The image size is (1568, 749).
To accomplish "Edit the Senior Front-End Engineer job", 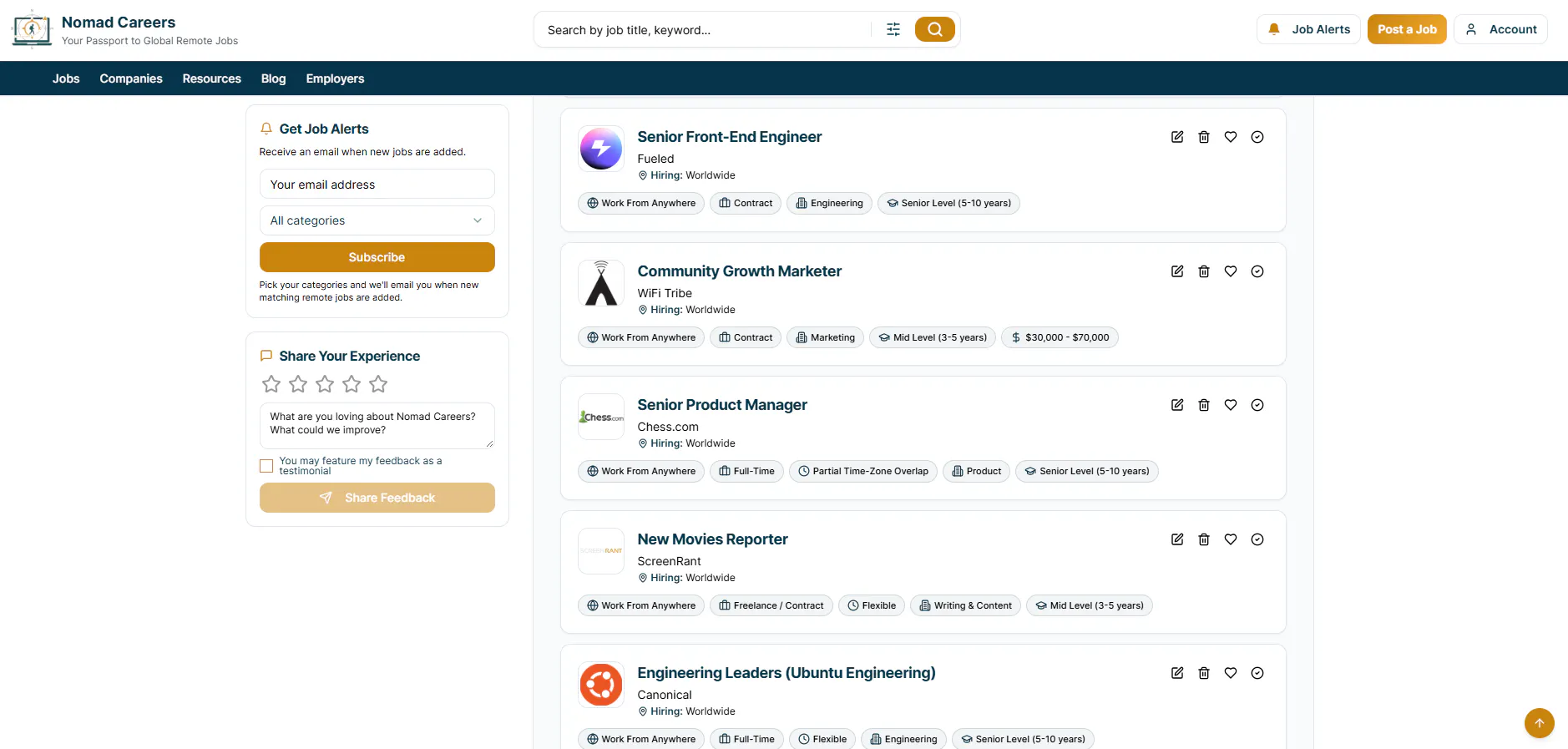I will (1177, 137).
